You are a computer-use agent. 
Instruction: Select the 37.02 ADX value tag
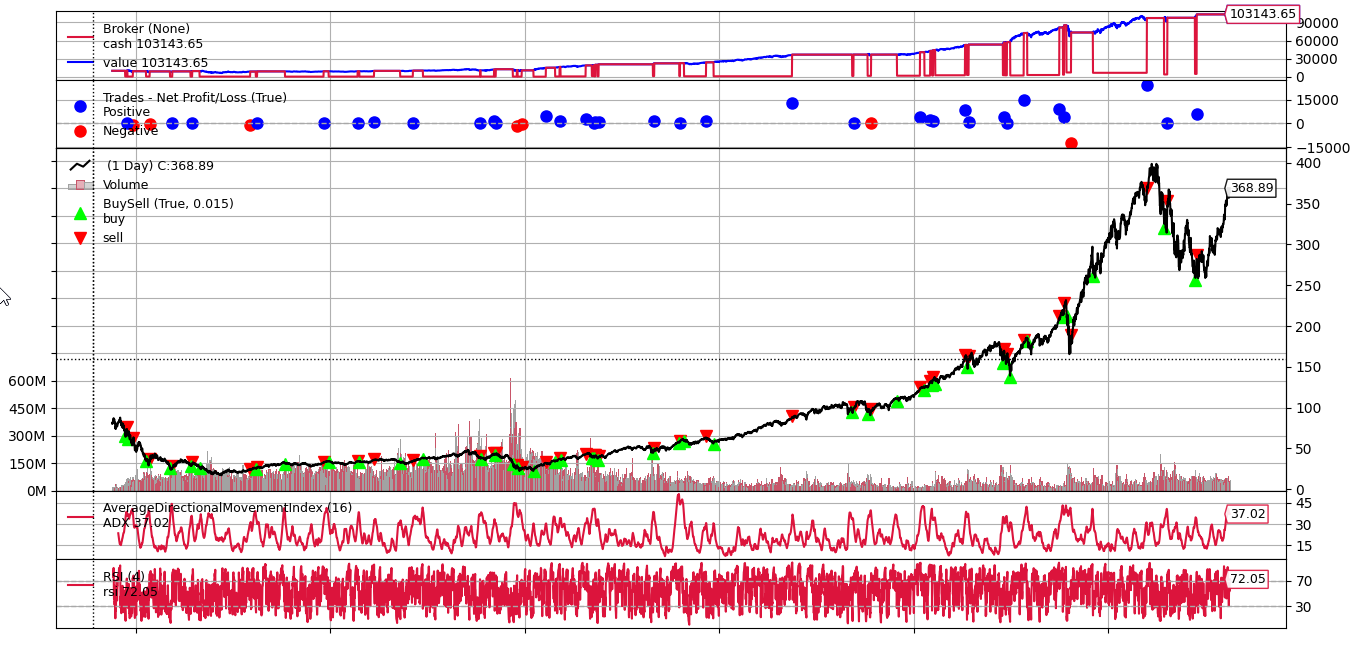click(x=1247, y=514)
